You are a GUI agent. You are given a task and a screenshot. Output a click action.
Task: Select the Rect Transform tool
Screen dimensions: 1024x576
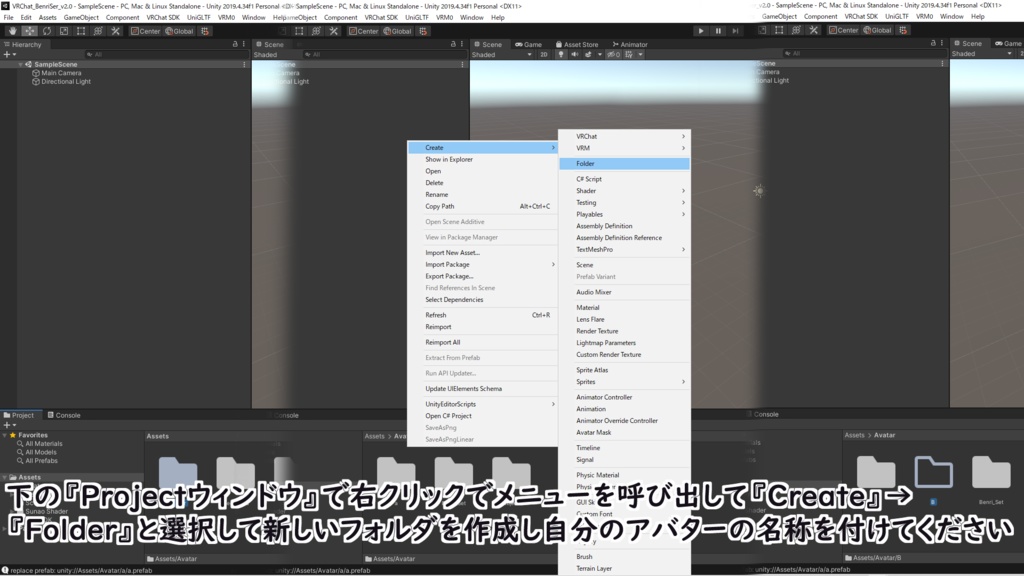point(80,31)
